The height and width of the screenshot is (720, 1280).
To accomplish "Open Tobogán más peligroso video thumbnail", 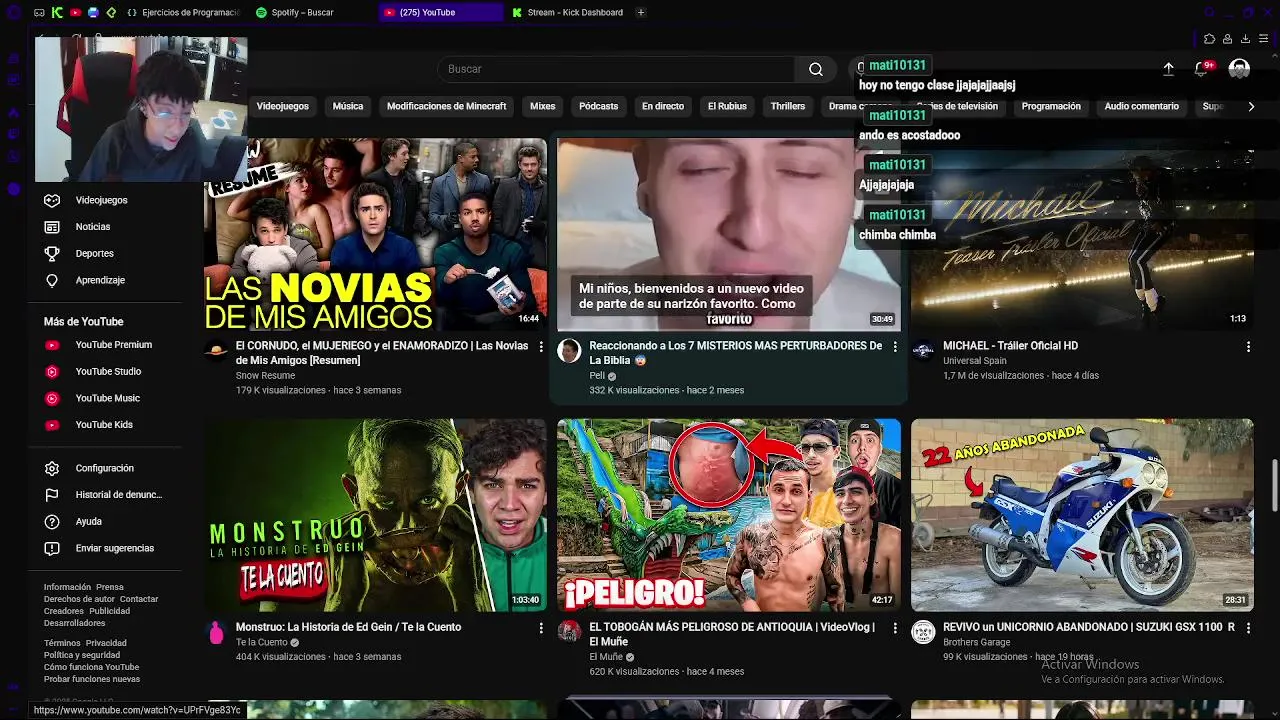I will [729, 515].
